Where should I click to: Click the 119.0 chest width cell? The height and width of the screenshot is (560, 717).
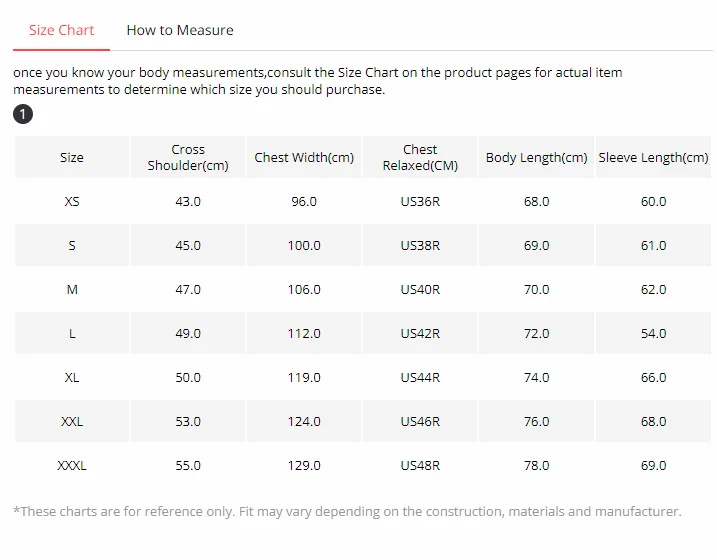304,378
